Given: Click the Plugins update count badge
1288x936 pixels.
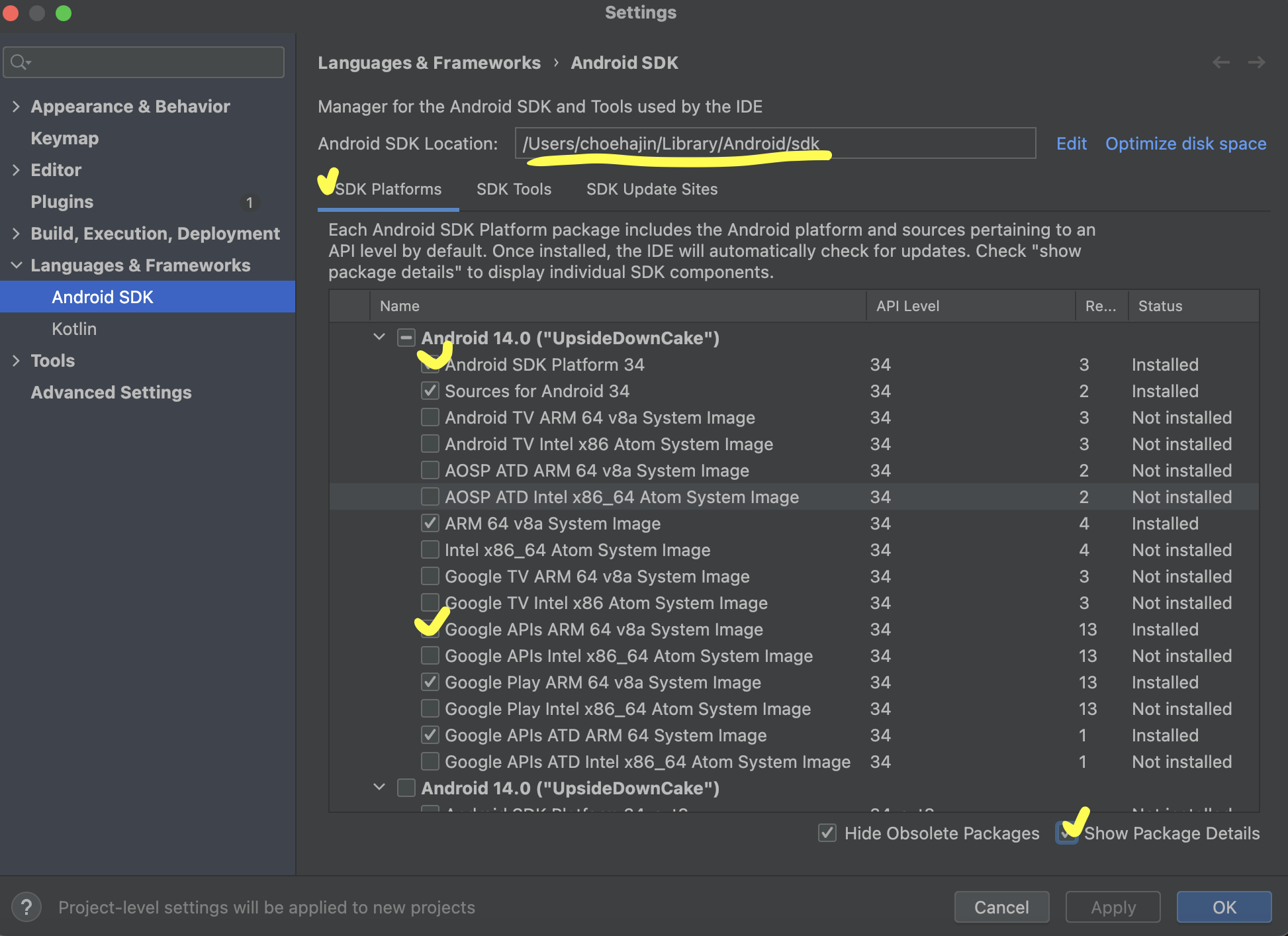Looking at the screenshot, I should click(x=250, y=203).
